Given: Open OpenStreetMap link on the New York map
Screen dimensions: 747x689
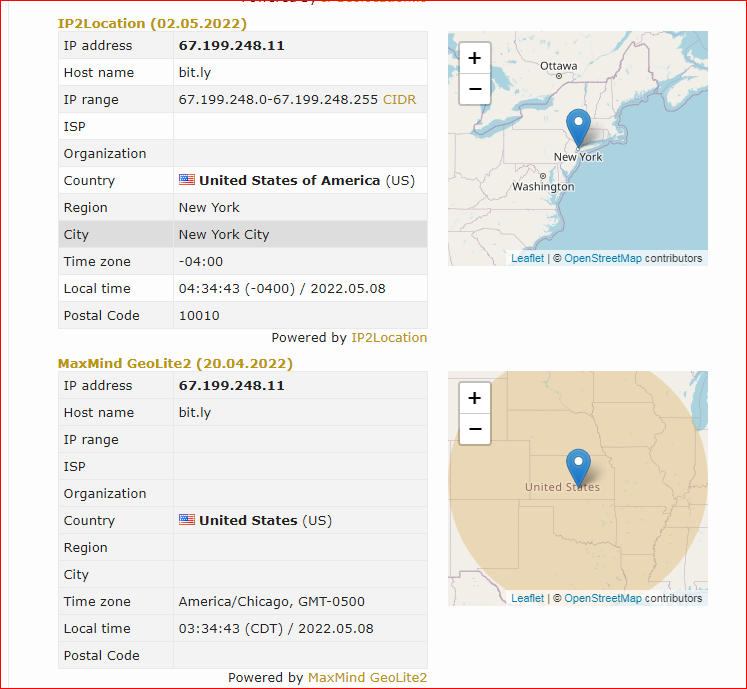Looking at the screenshot, I should pos(603,258).
